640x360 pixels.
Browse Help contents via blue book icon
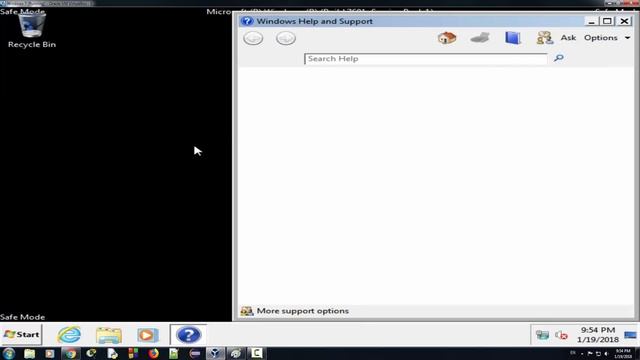(513, 38)
